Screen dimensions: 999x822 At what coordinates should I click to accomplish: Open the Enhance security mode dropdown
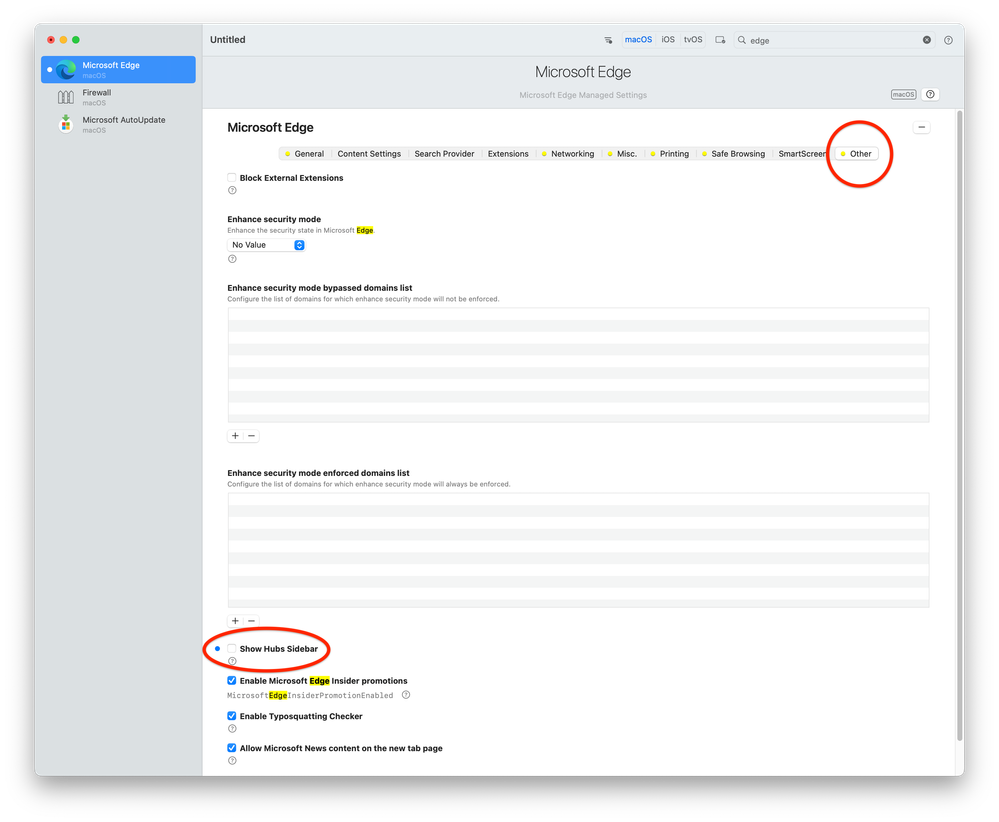click(266, 245)
